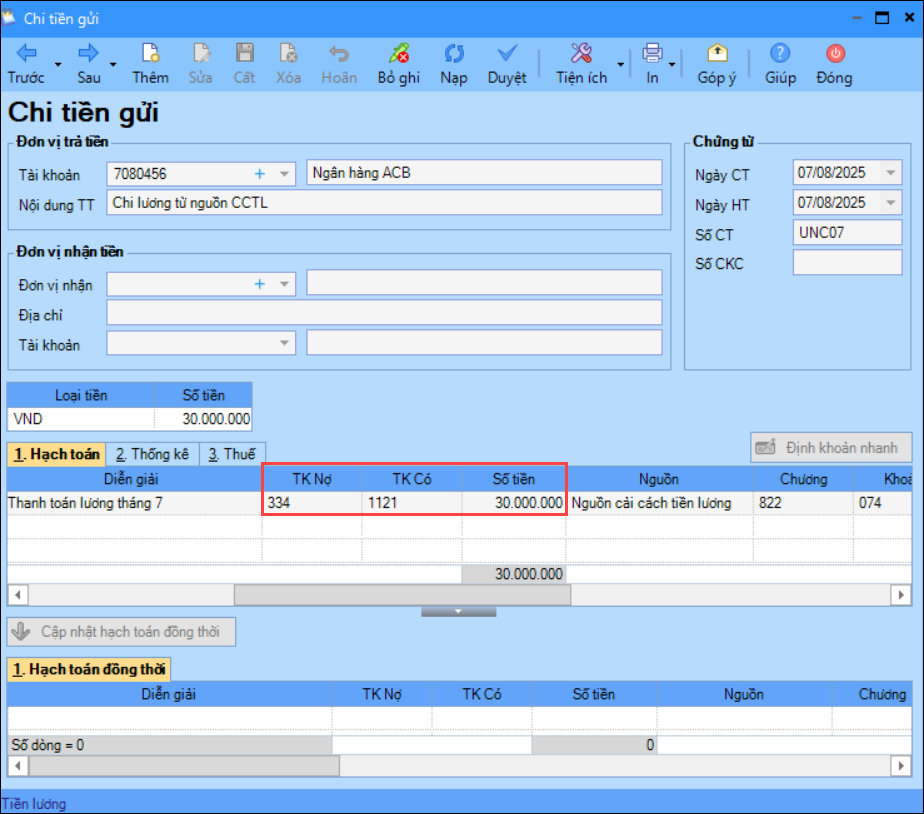The width and height of the screenshot is (924, 814).
Task: Open Ngày HT date picker
Action: (890, 203)
